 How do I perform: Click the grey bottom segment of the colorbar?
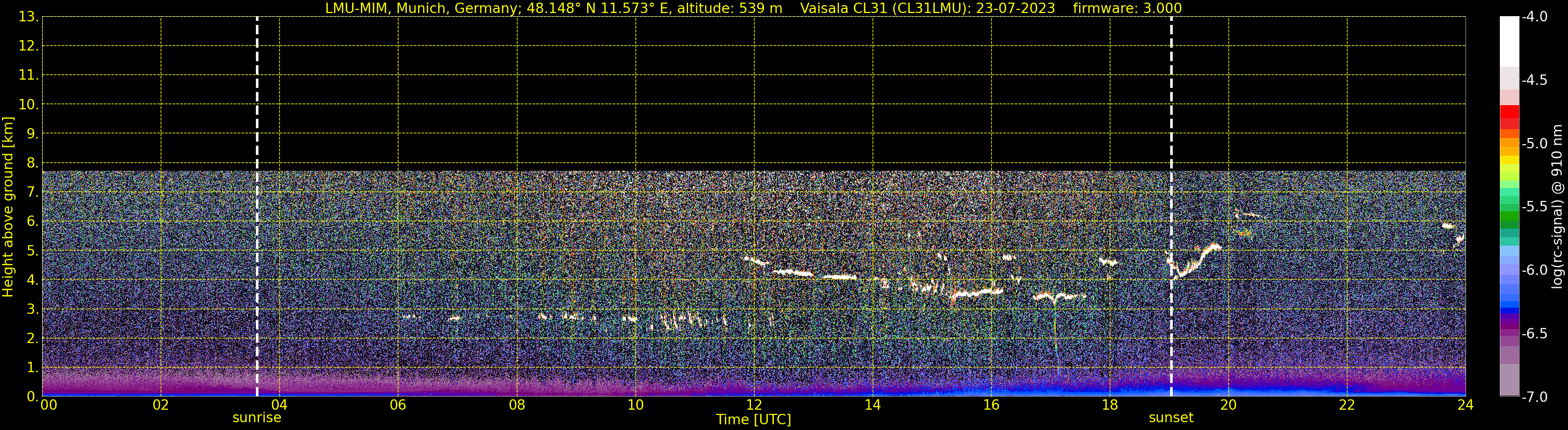tap(1510, 380)
